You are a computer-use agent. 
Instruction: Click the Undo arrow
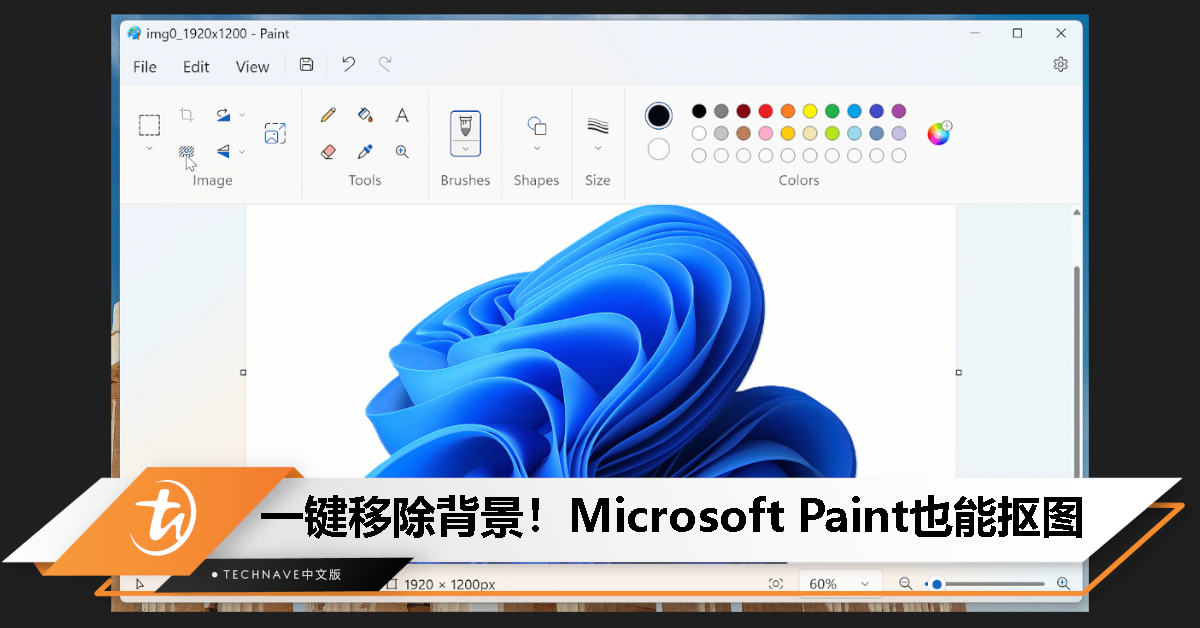click(x=348, y=64)
